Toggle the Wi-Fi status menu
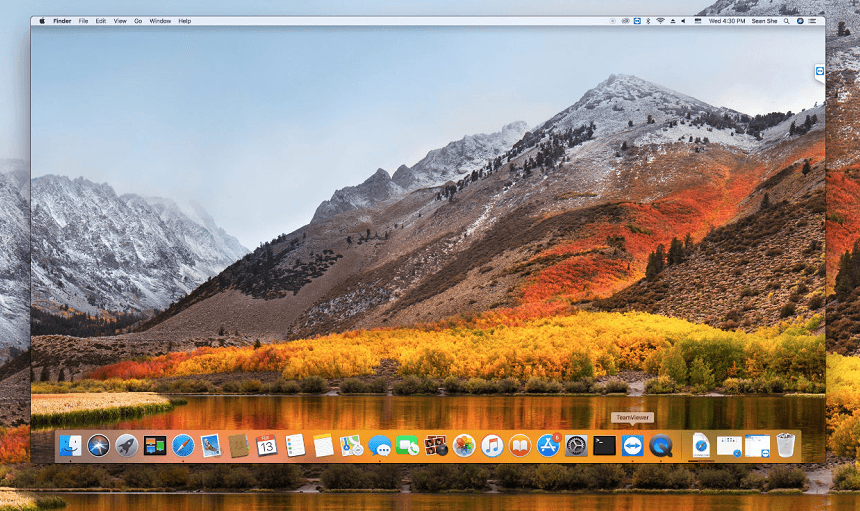 (x=660, y=21)
